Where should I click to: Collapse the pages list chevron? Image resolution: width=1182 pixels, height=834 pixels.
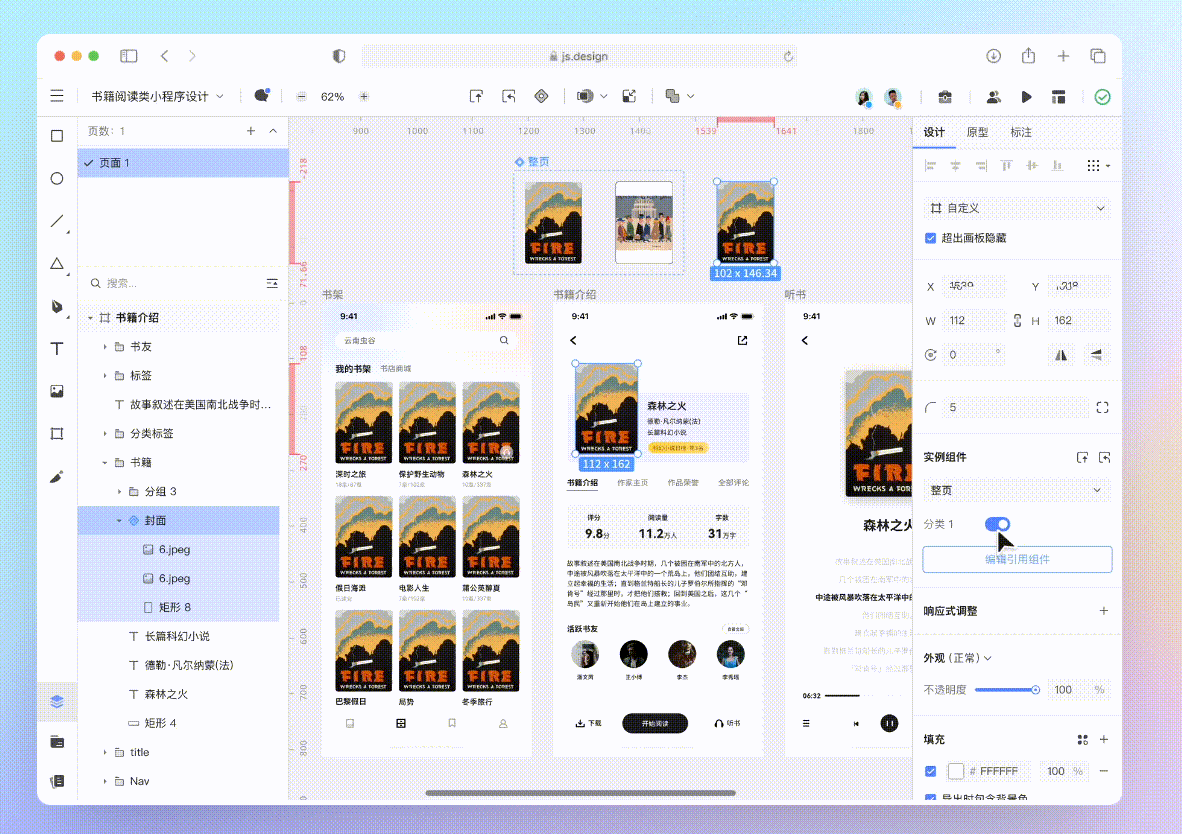pyautogui.click(x=273, y=131)
